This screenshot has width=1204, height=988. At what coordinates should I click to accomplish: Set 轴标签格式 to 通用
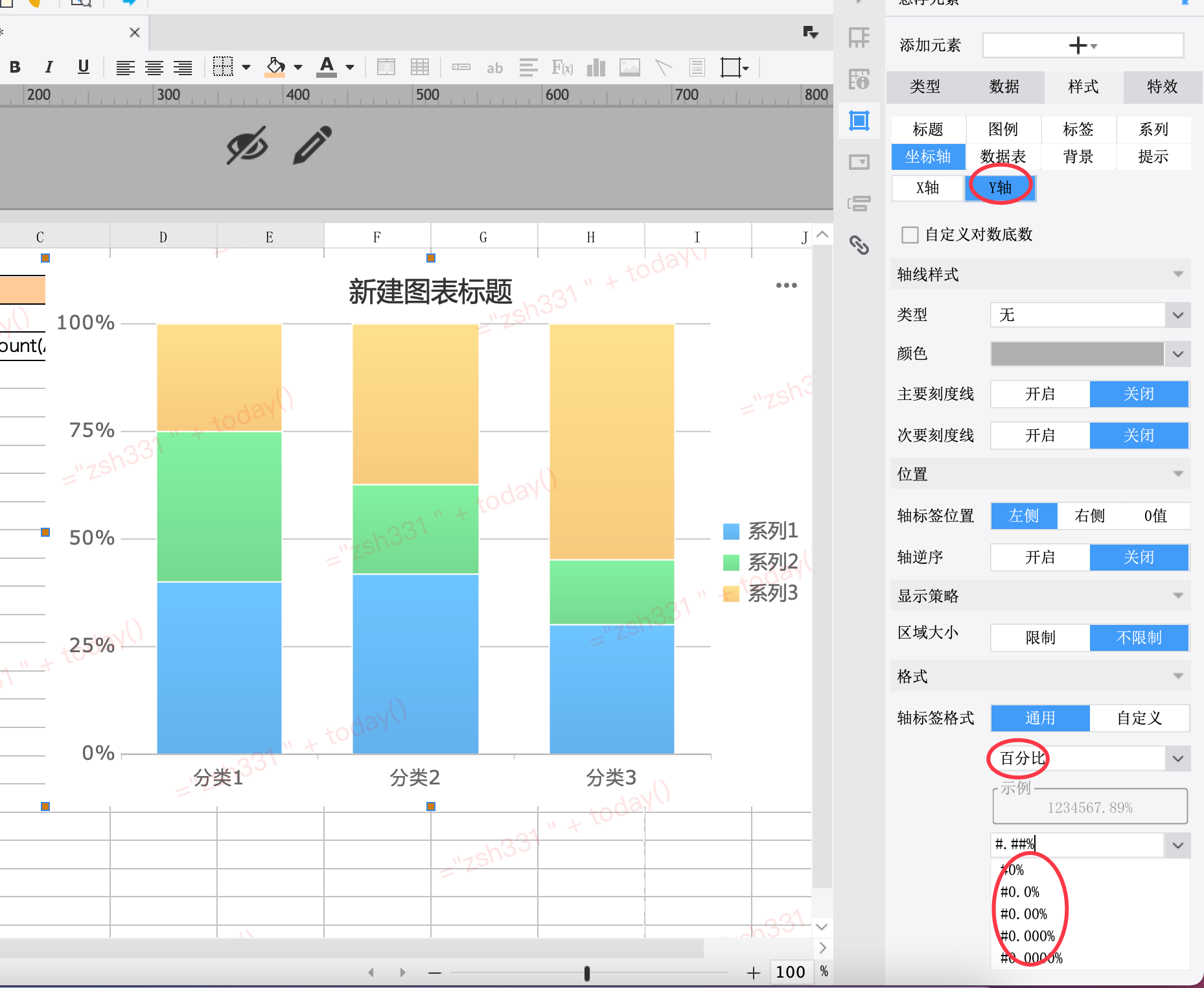click(x=1040, y=718)
